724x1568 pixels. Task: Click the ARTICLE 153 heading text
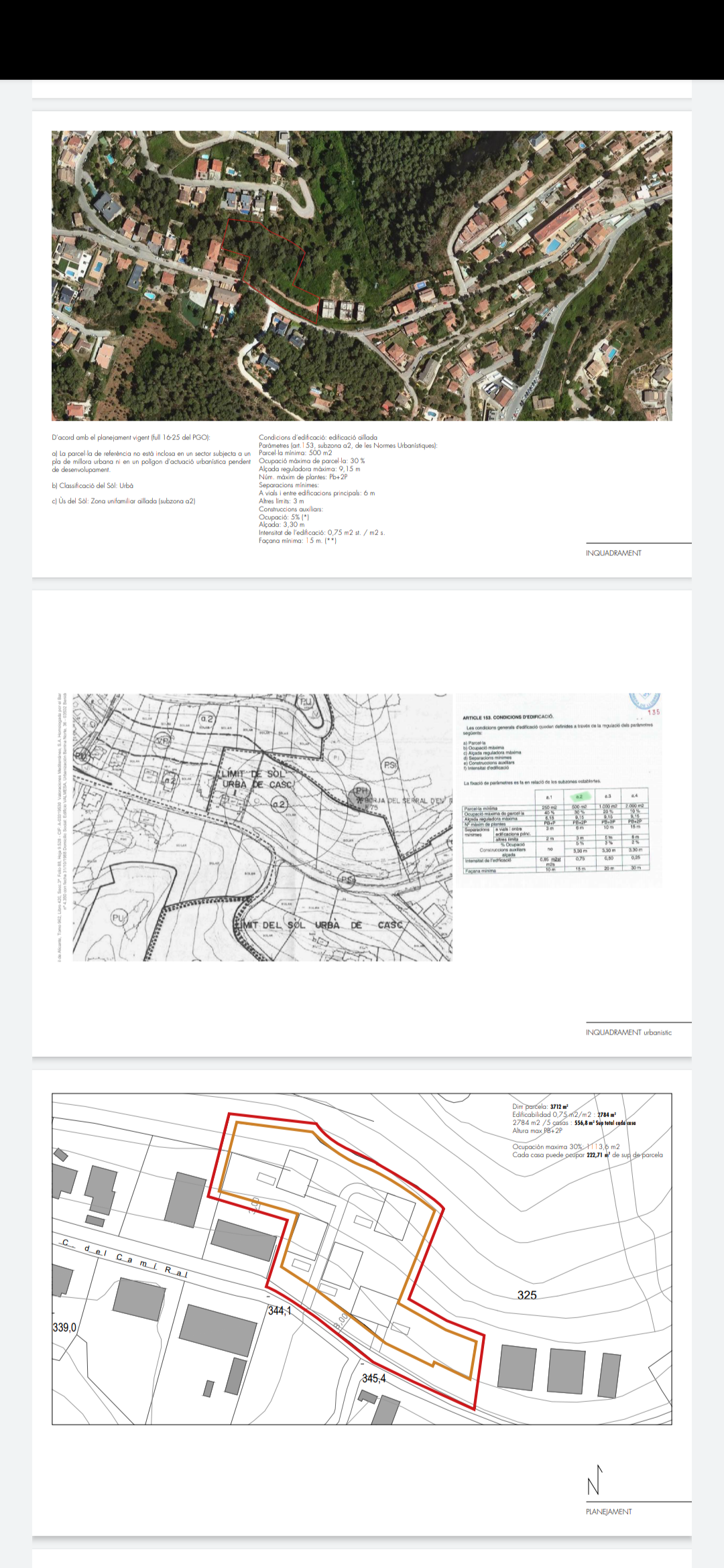(x=507, y=717)
